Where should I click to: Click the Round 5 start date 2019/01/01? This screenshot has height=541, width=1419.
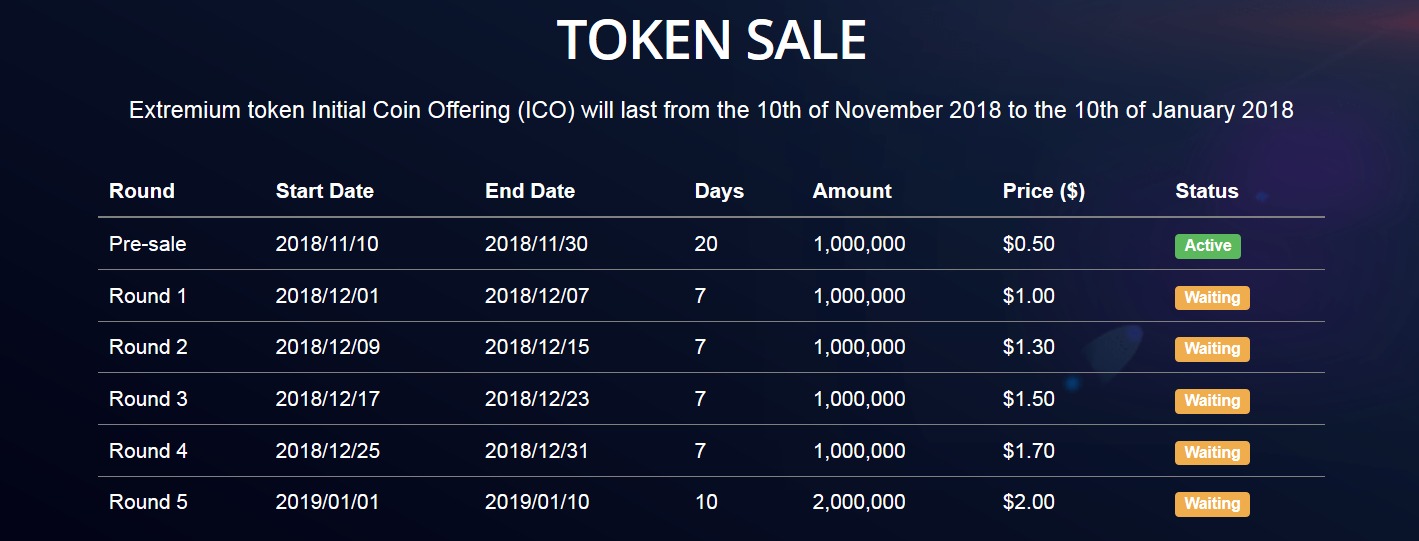[328, 502]
